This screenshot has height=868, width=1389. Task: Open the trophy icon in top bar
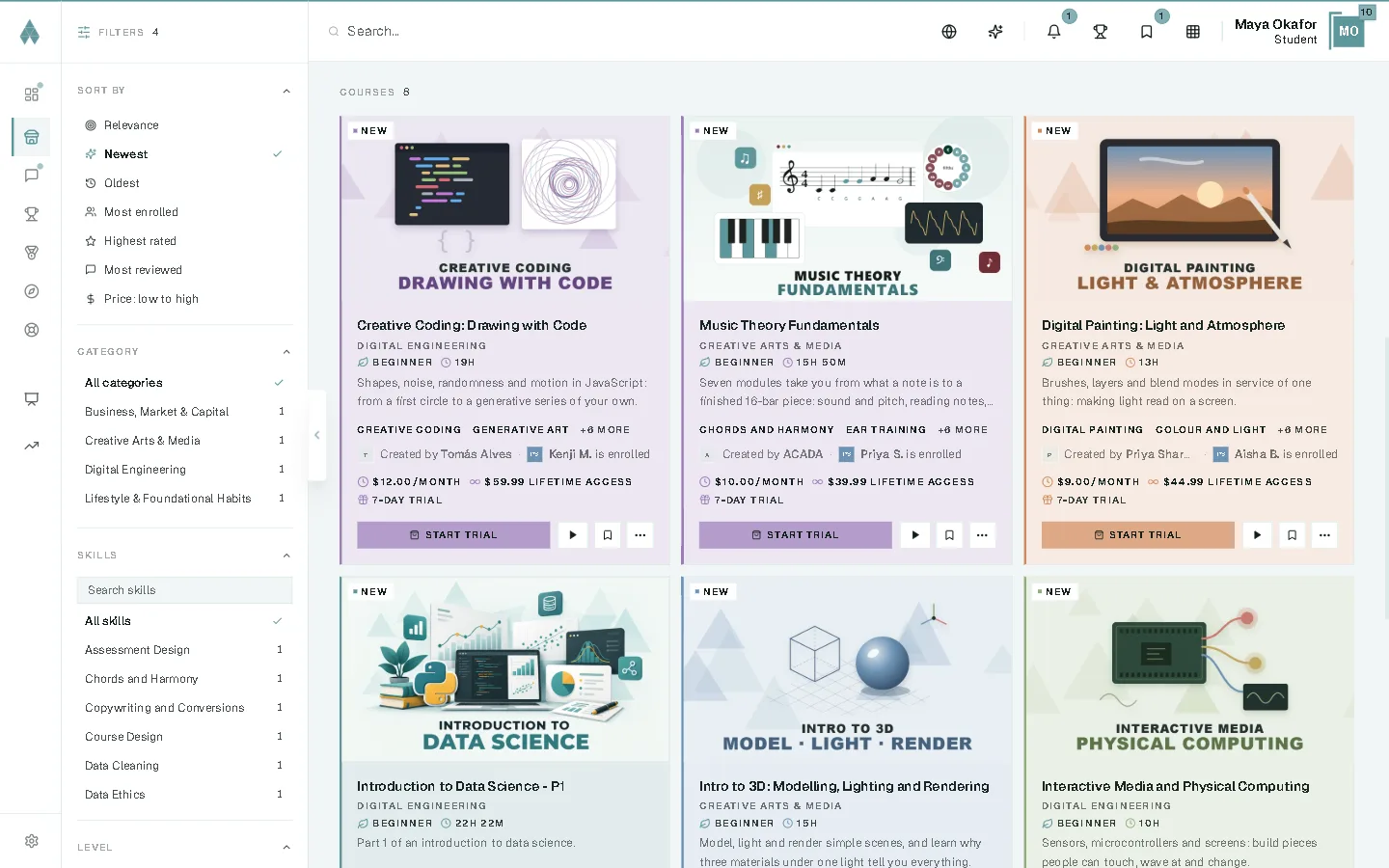pos(1100,32)
